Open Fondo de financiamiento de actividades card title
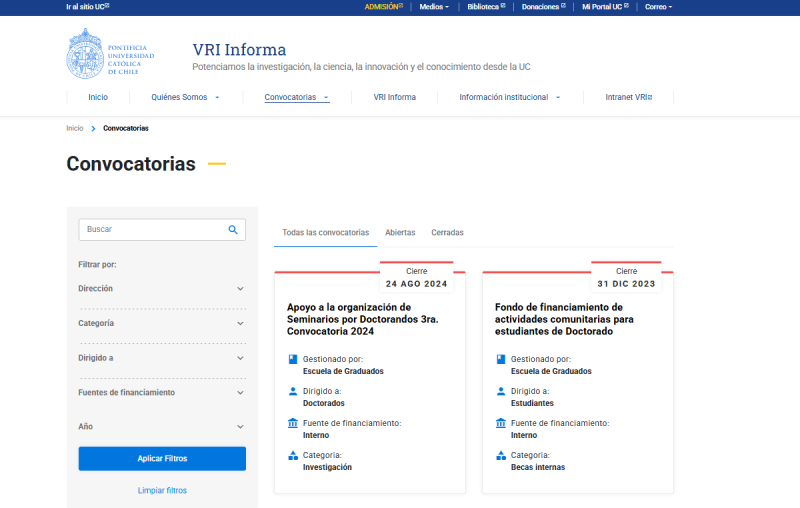 (564, 319)
